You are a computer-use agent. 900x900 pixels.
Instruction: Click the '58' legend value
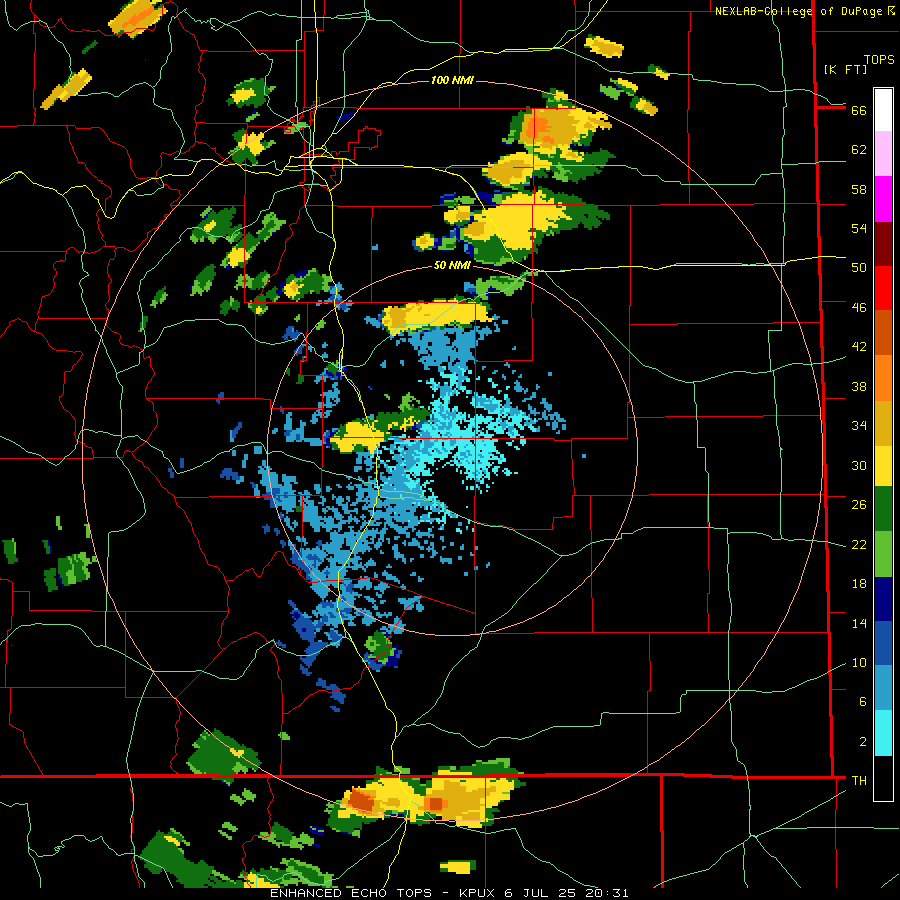[859, 189]
